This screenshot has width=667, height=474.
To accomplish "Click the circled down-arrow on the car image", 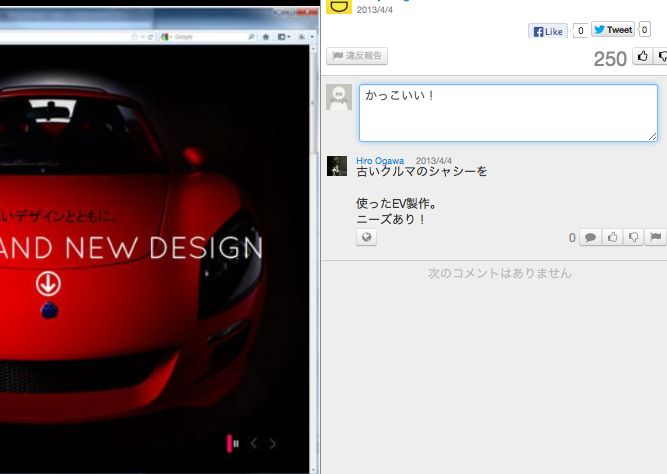I will [48, 284].
